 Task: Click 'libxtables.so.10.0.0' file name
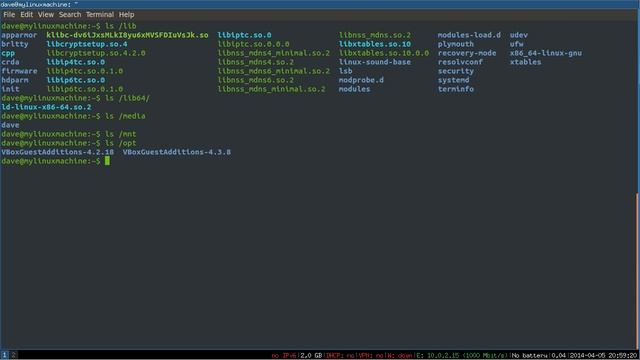384,53
